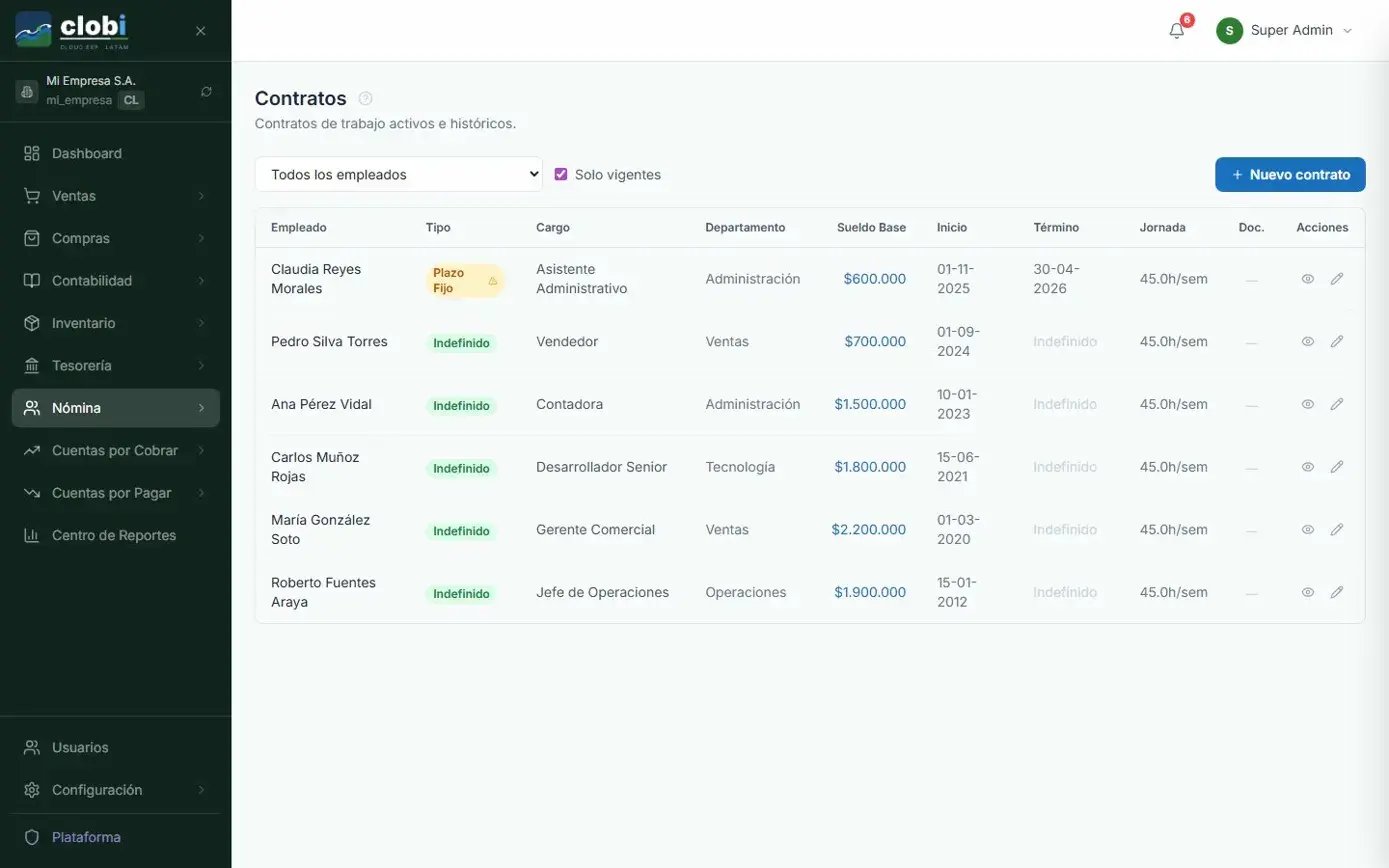The height and width of the screenshot is (868, 1389).
Task: Open Dashboard from the sidebar
Action: coord(87,153)
